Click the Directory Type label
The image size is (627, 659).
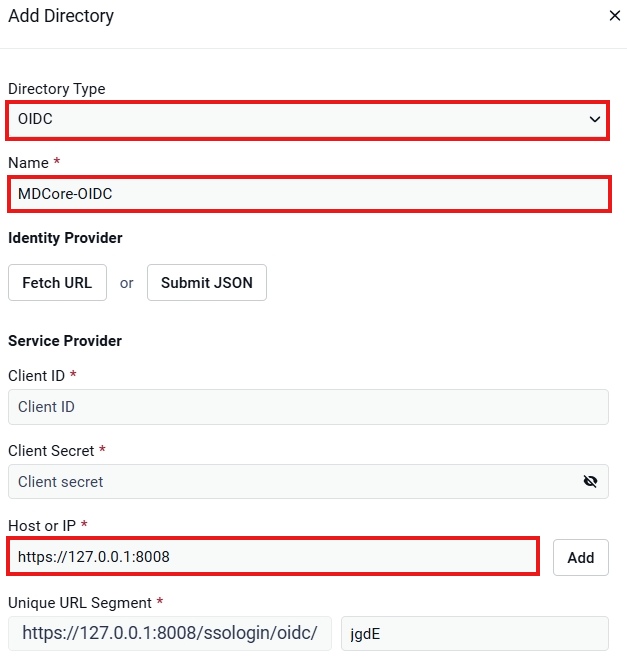pos(57,89)
